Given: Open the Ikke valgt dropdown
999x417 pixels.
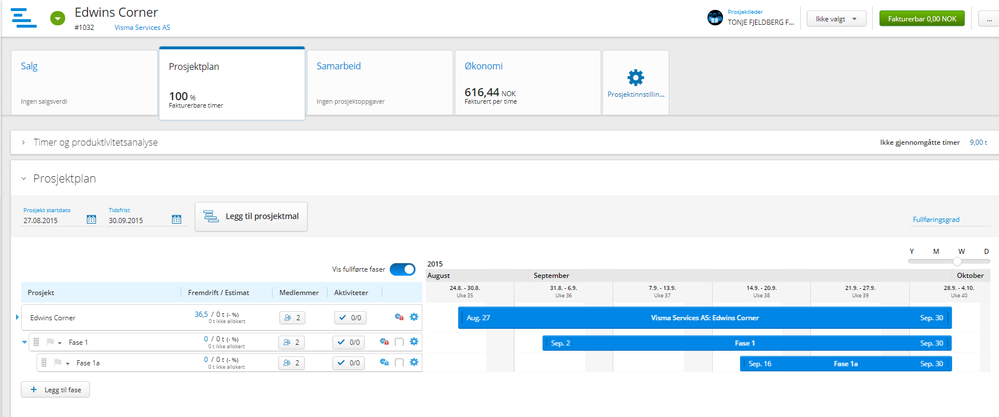Looking at the screenshot, I should [837, 19].
